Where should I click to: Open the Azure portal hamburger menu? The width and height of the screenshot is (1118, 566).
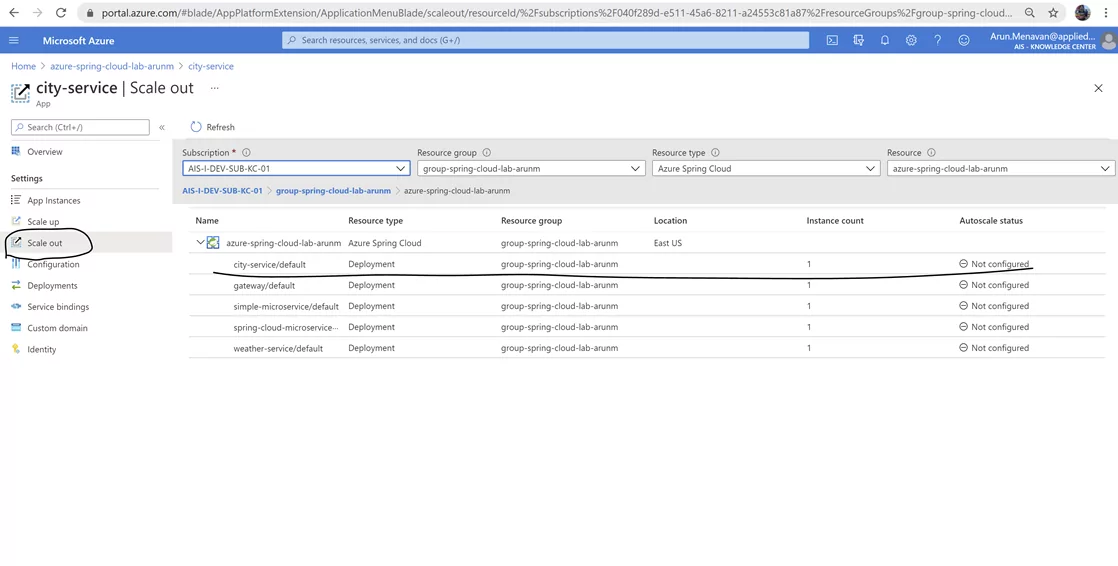coord(14,41)
